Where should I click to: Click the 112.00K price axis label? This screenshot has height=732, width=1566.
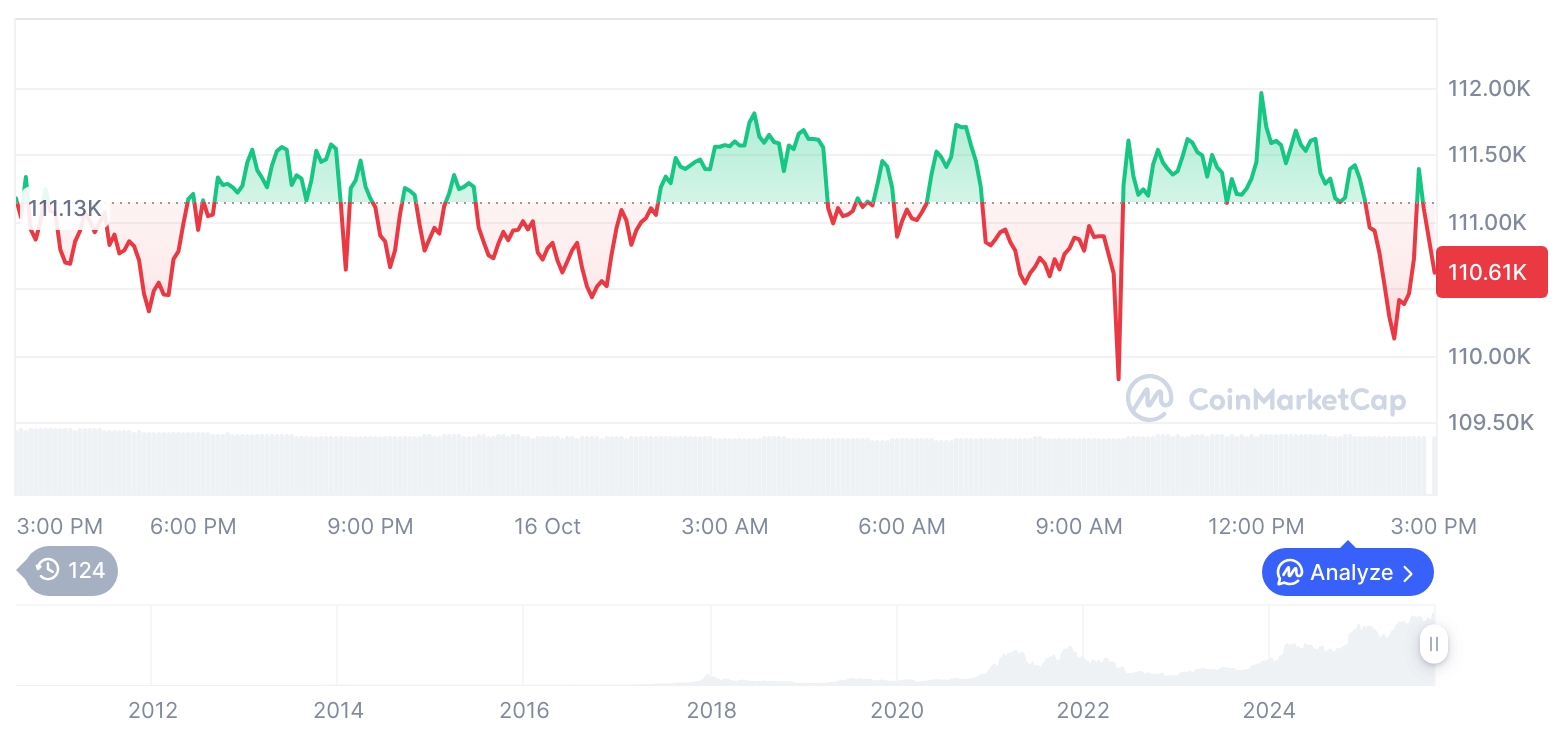click(1489, 89)
